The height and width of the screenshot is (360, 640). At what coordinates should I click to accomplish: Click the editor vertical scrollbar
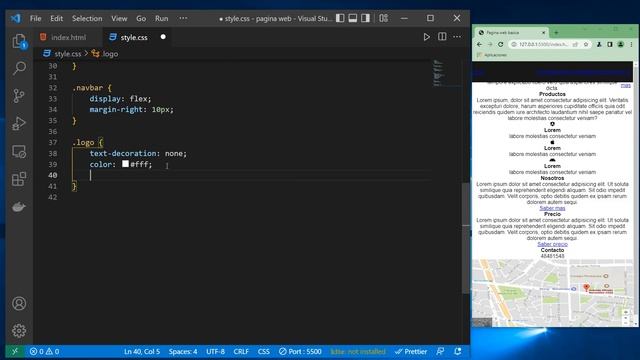[466, 238]
